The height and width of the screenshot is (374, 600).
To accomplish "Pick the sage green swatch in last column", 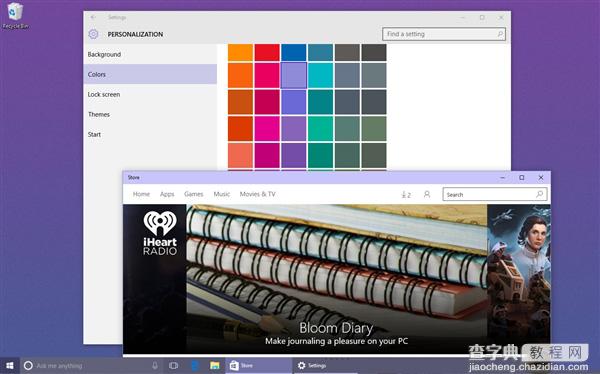I will point(374,129).
